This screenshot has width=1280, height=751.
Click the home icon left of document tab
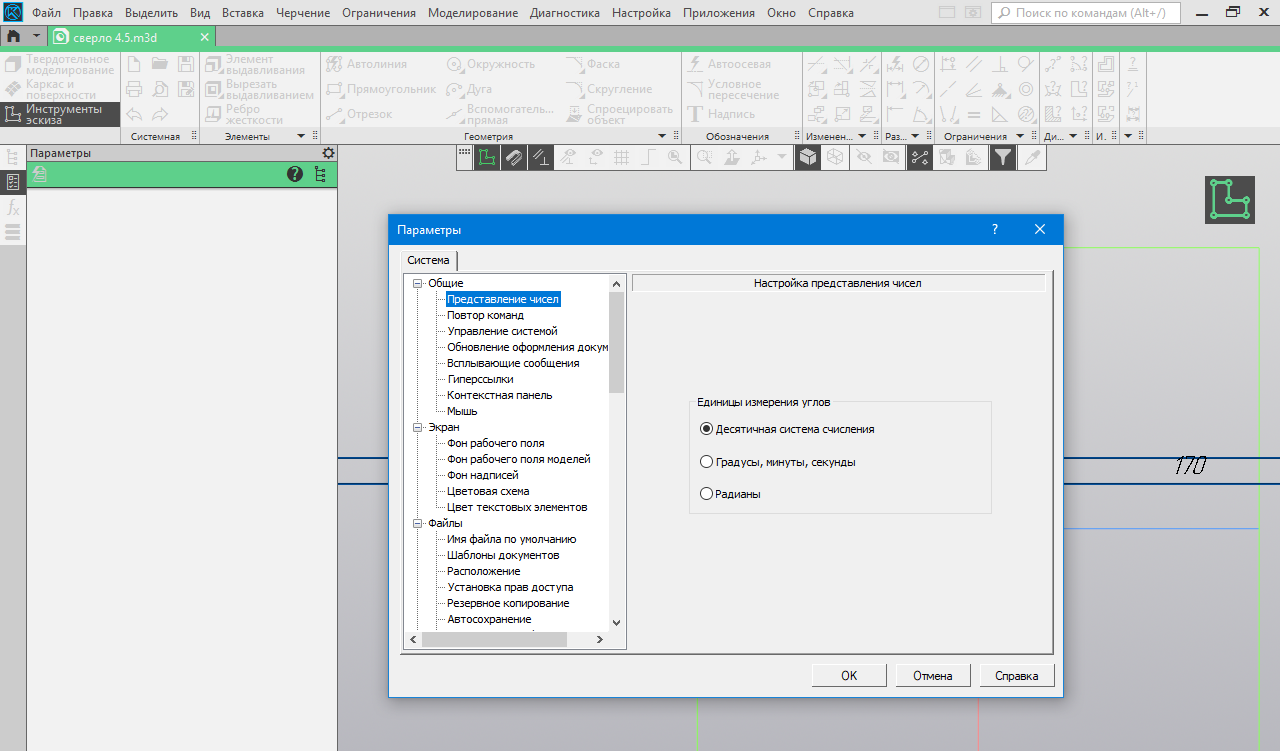click(x=14, y=36)
